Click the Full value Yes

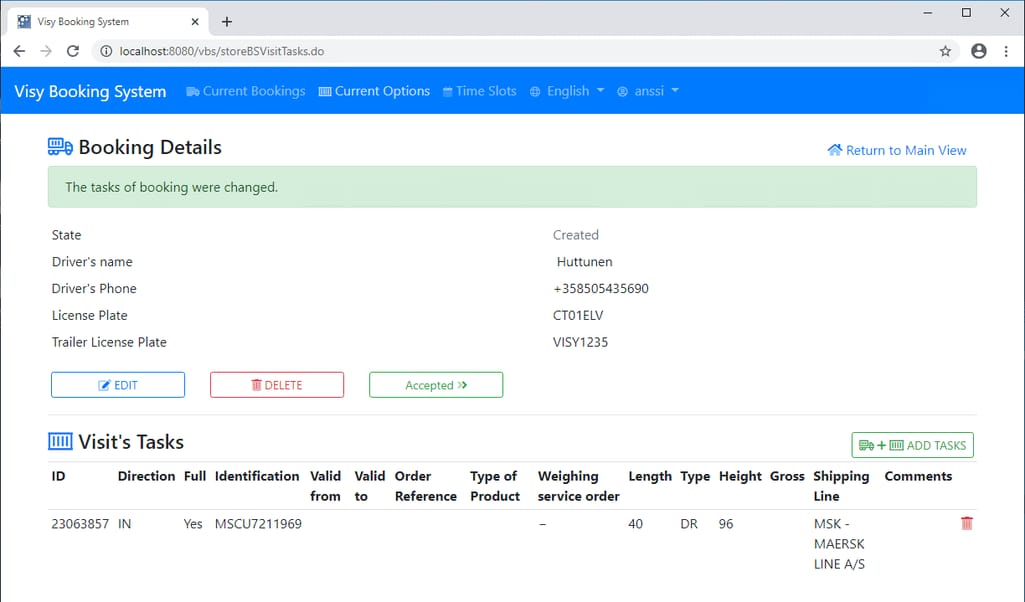point(193,524)
